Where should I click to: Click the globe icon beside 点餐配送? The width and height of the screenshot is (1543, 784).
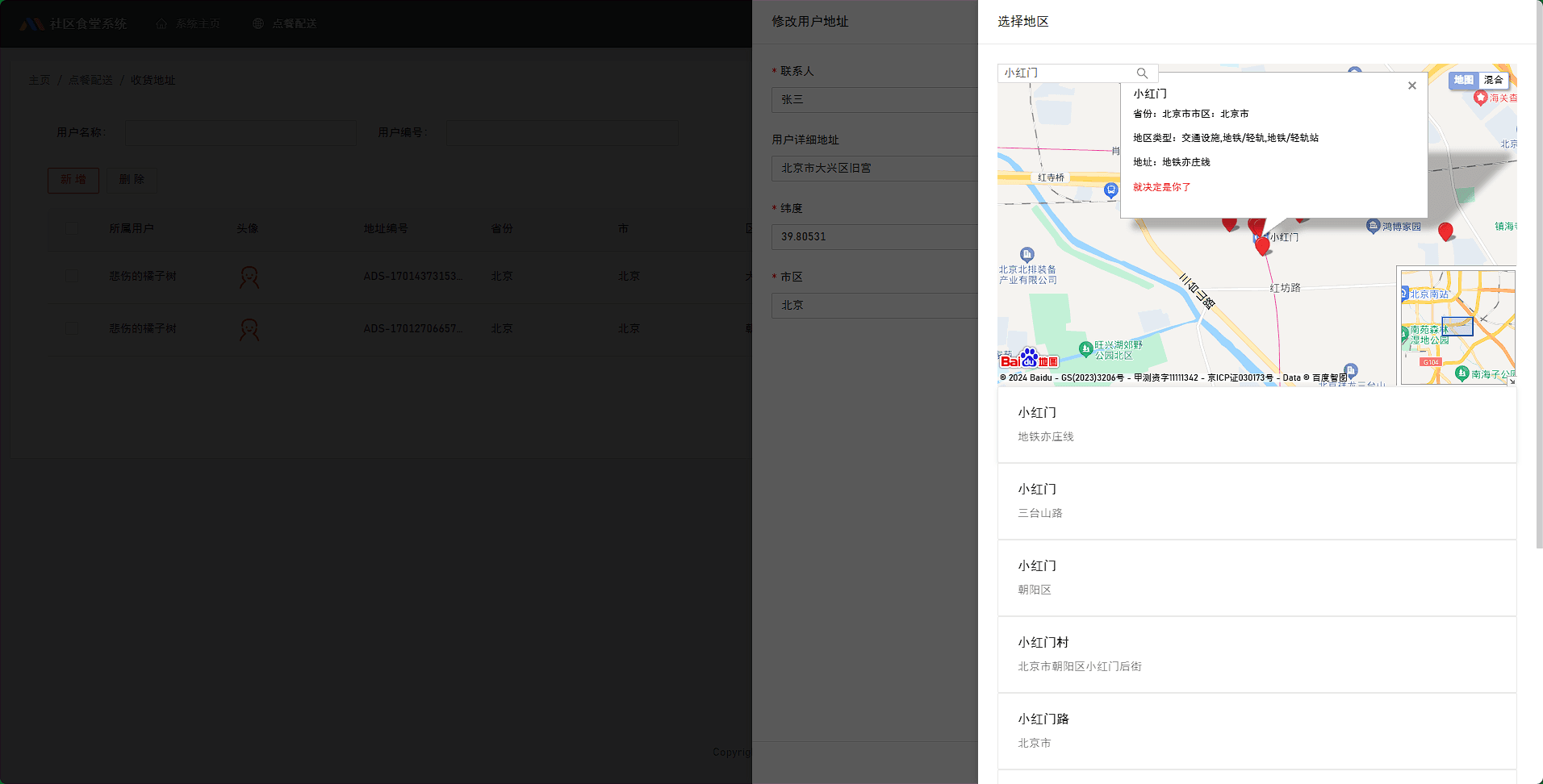point(258,23)
